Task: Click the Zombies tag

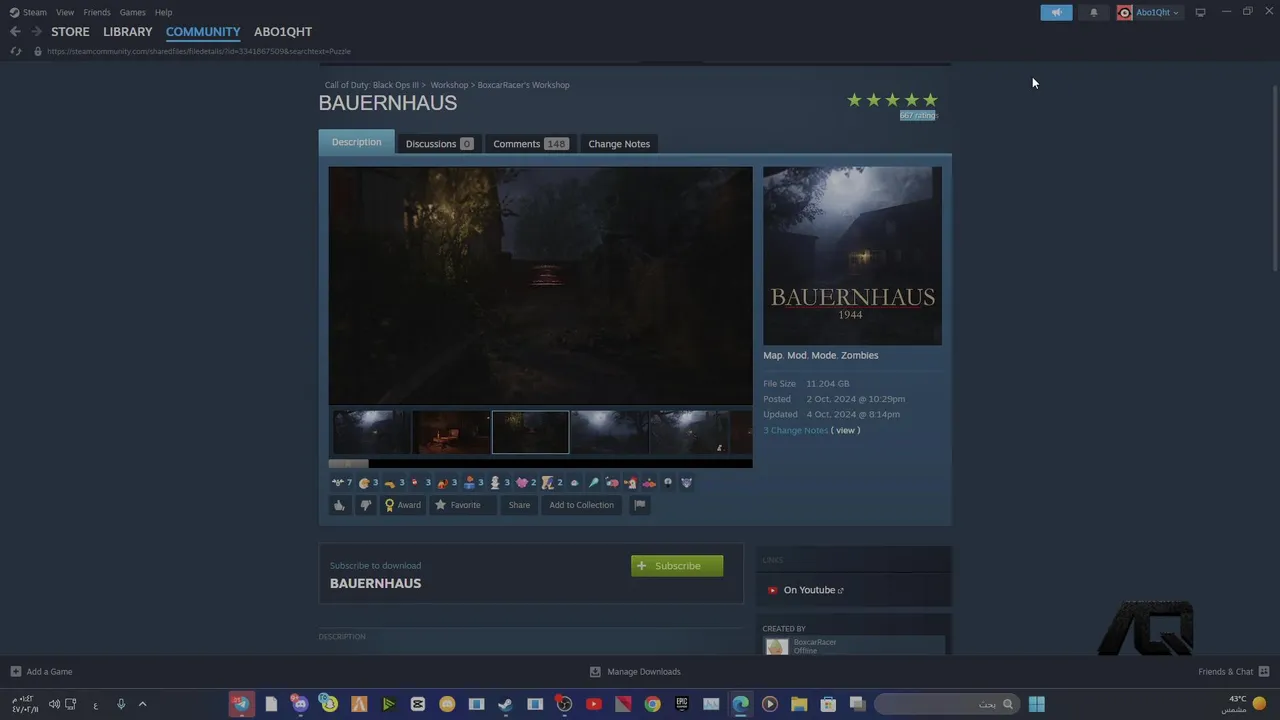Action: pos(859,355)
